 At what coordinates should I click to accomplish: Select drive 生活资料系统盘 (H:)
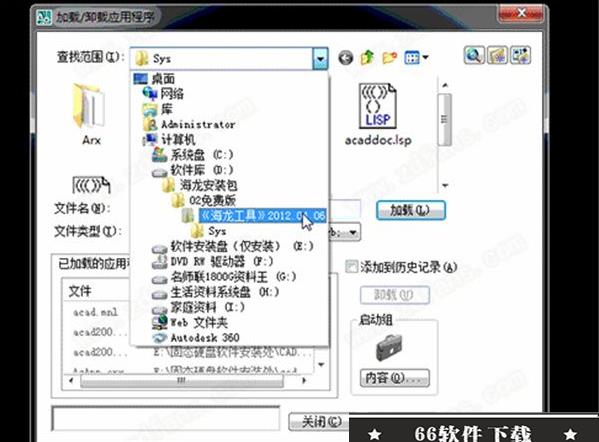215,292
